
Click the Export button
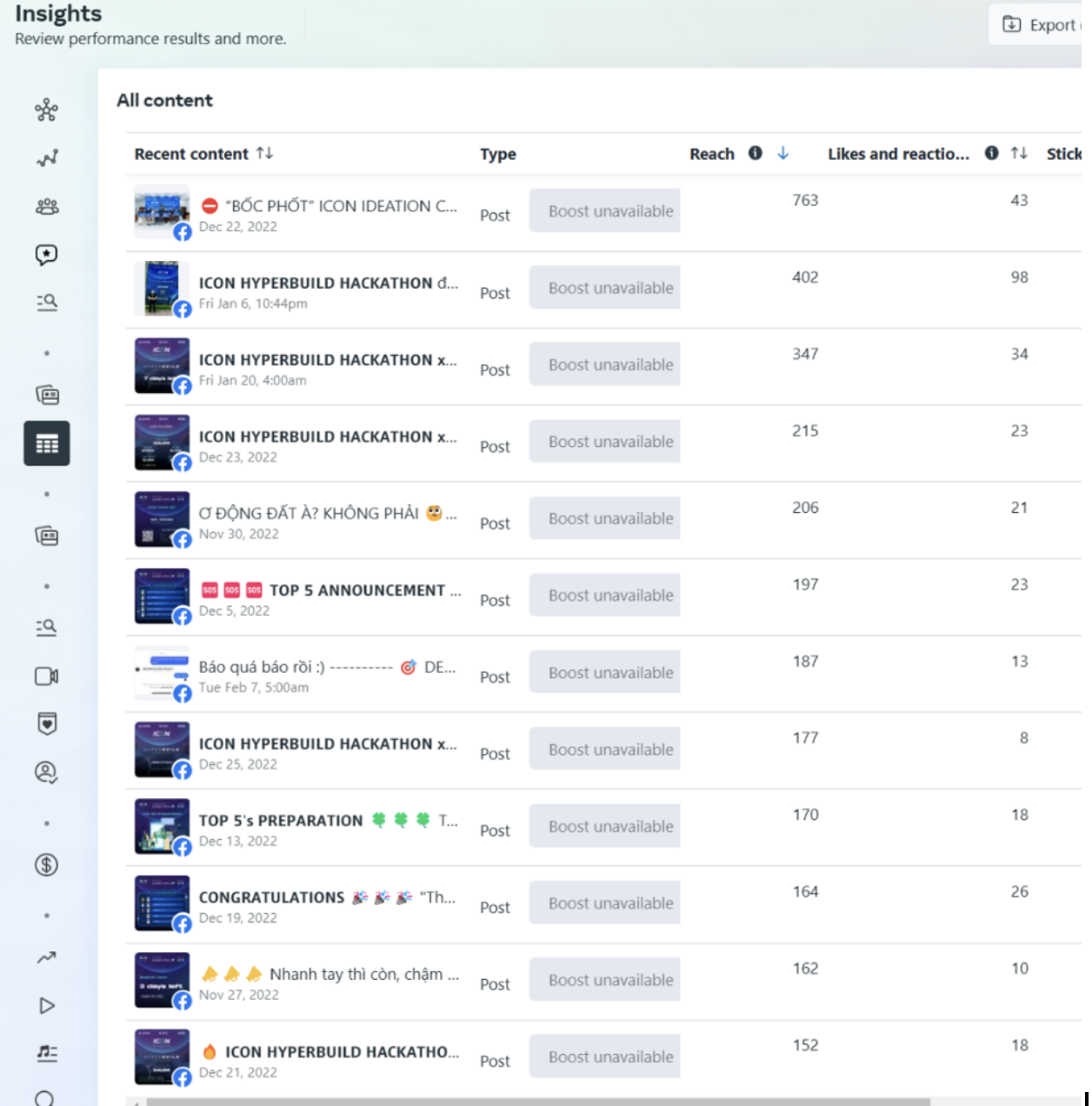pos(1040,25)
